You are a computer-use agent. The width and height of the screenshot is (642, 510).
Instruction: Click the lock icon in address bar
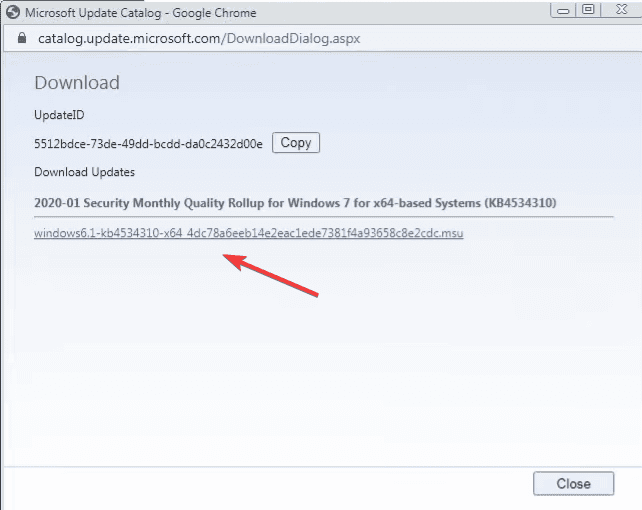tap(22, 38)
